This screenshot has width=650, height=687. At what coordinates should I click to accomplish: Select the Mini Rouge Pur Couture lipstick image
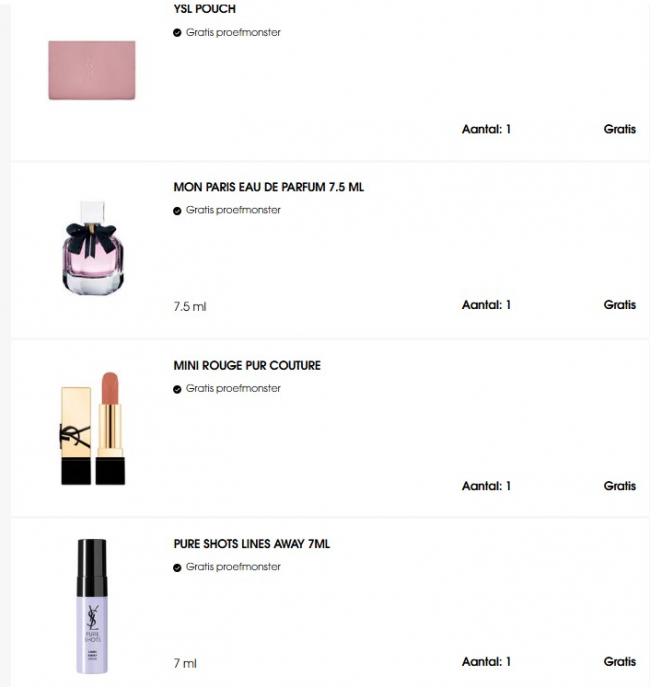tap(92, 428)
